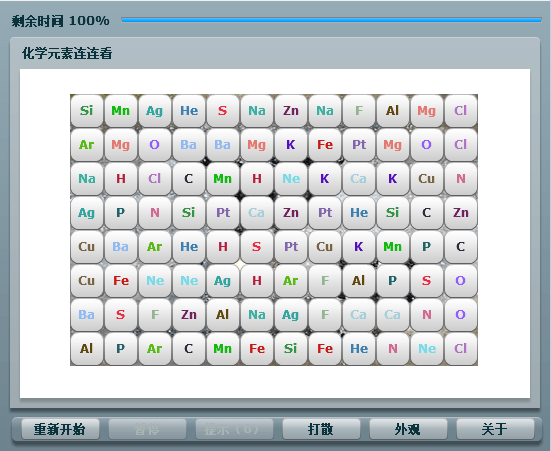Choose the S tile between H and Pt
This screenshot has height=451, width=551.
(257, 246)
